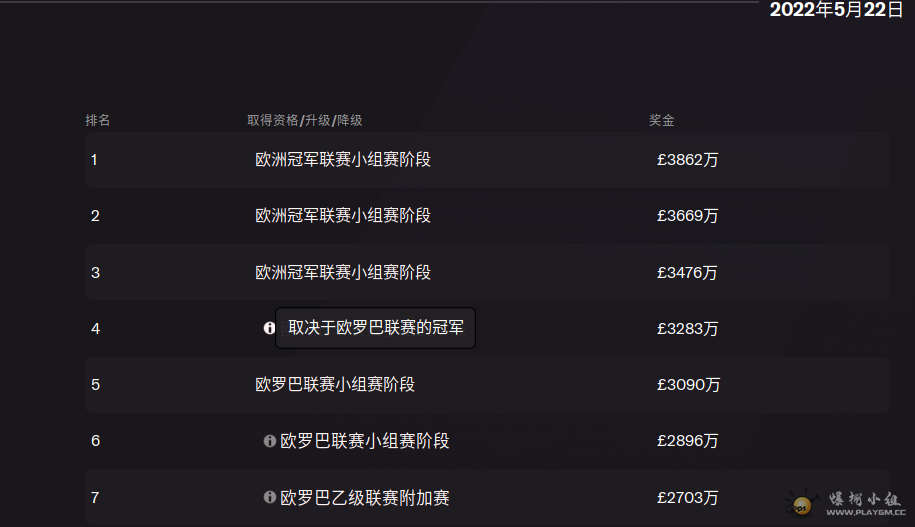
Task: Select the rank 3 row qualification text
Action: point(343,272)
